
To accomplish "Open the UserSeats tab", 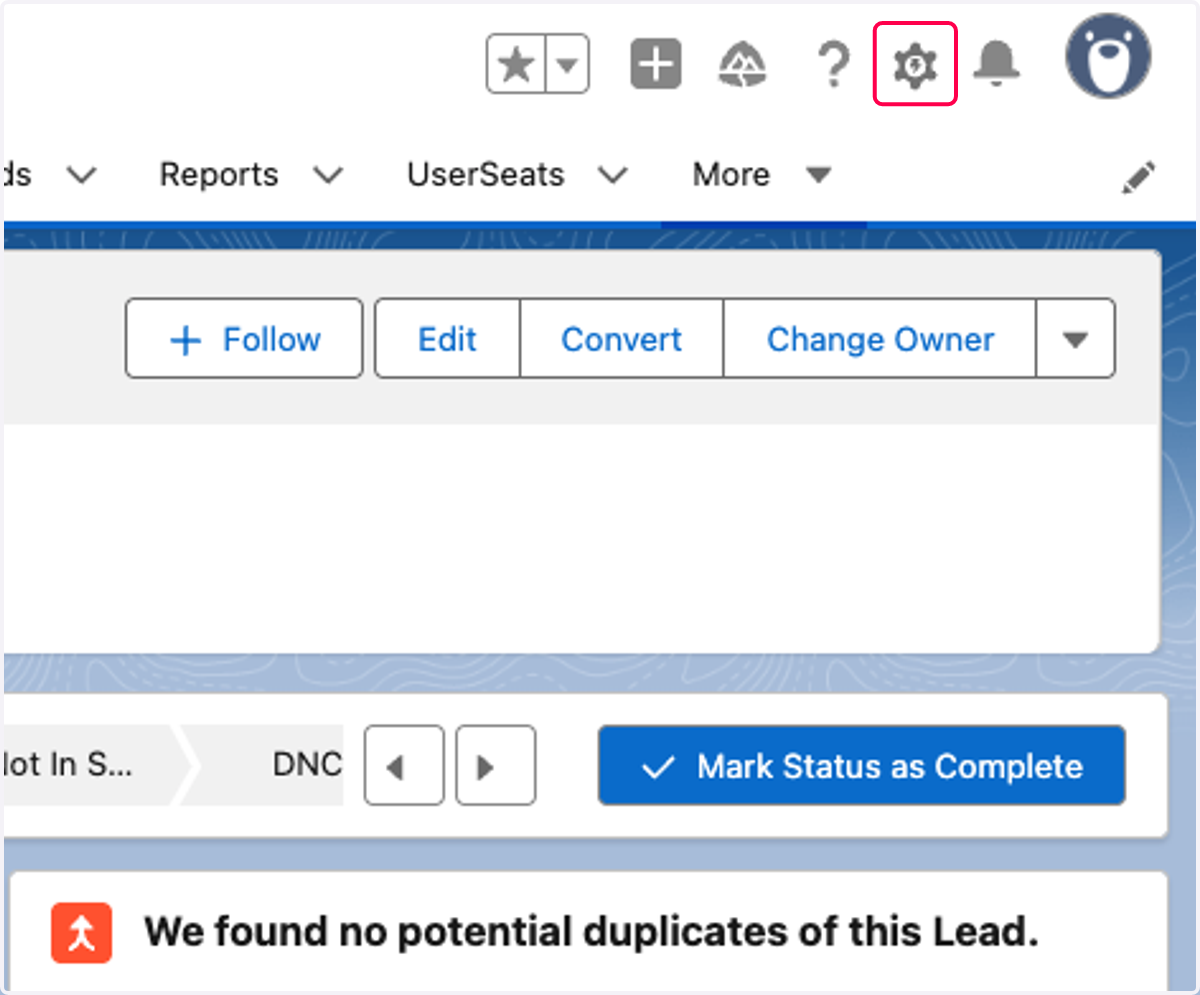I will coord(485,175).
